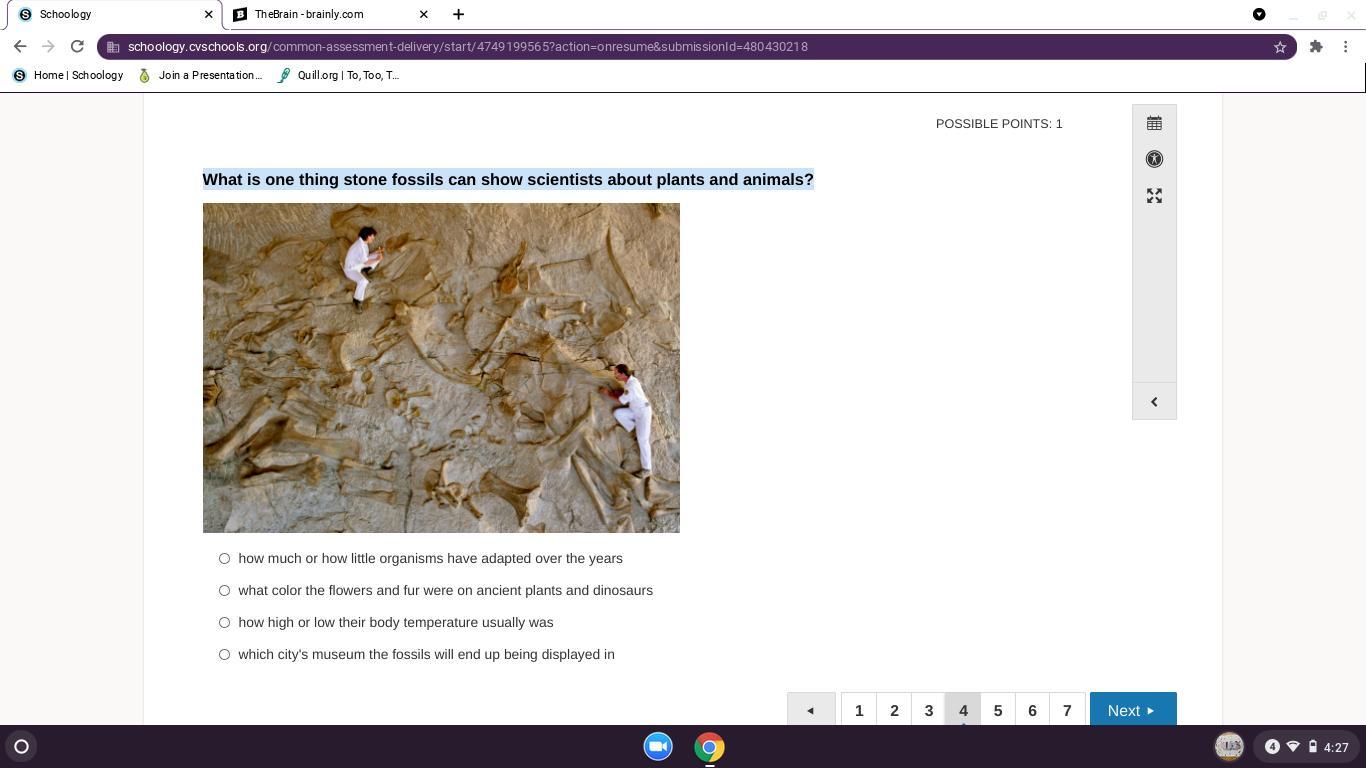Click the fossil dig site image
This screenshot has width=1366, height=768.
[x=441, y=367]
